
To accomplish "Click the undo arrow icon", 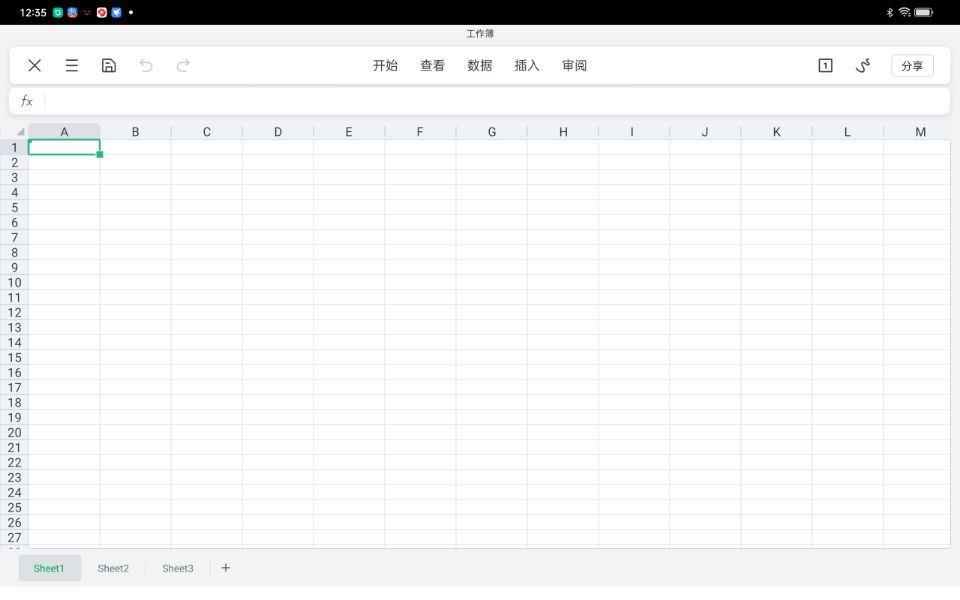I will point(146,66).
